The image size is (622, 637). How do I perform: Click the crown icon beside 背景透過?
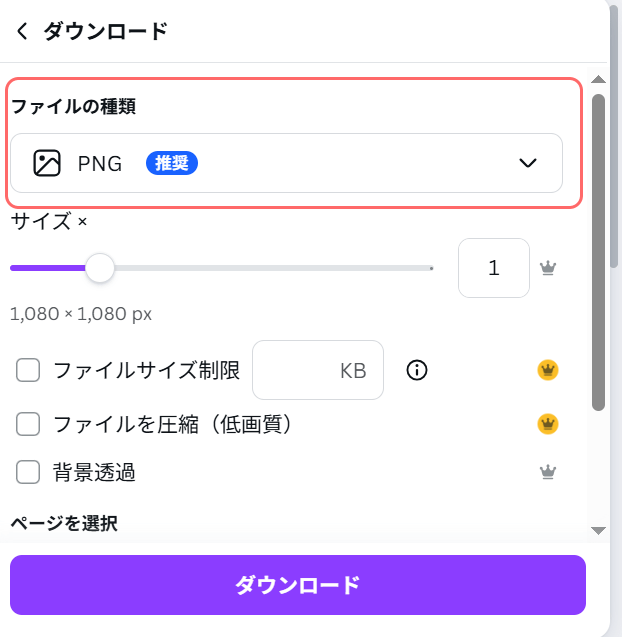point(547,472)
